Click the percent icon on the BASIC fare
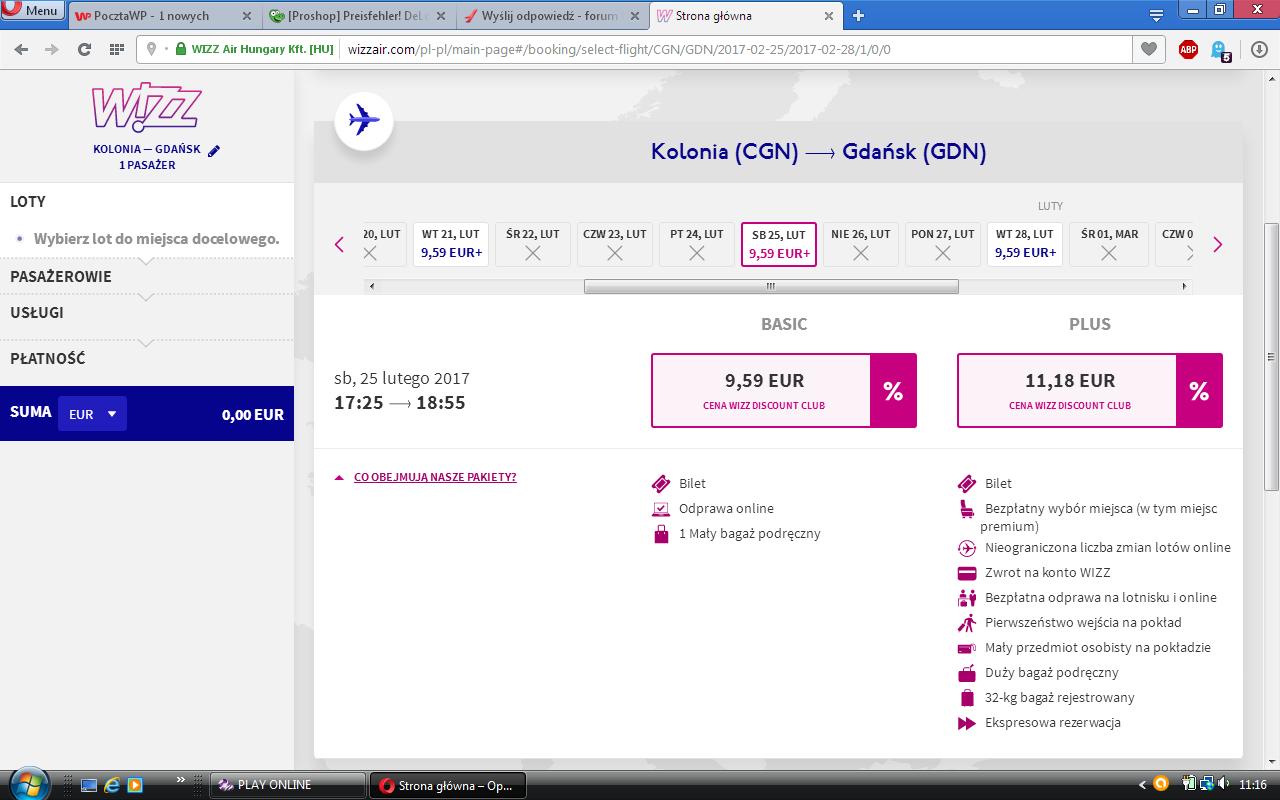 [x=893, y=390]
